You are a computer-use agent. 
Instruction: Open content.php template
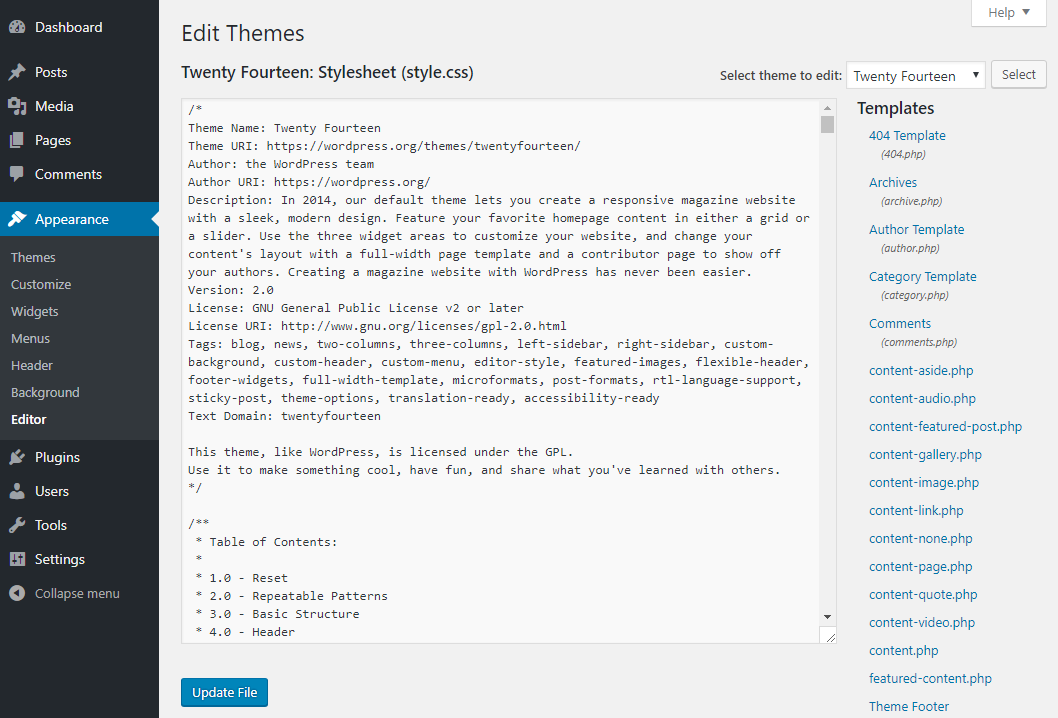click(903, 651)
